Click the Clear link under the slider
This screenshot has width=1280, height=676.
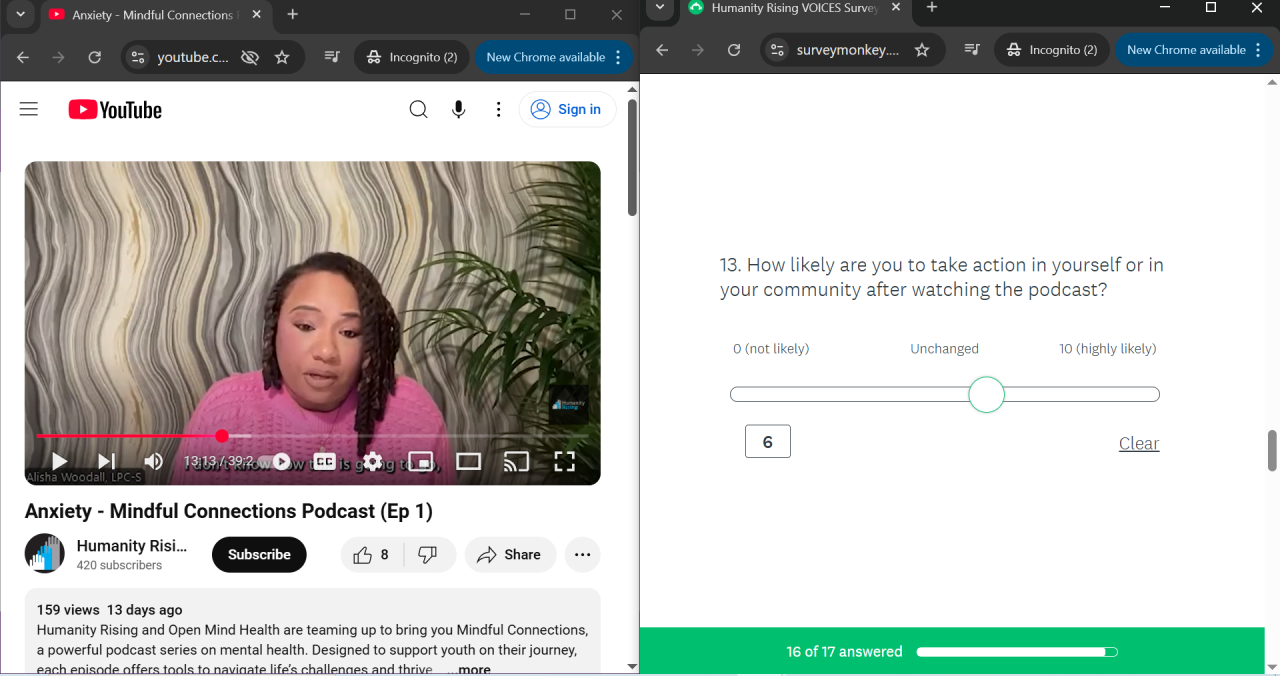tap(1138, 444)
